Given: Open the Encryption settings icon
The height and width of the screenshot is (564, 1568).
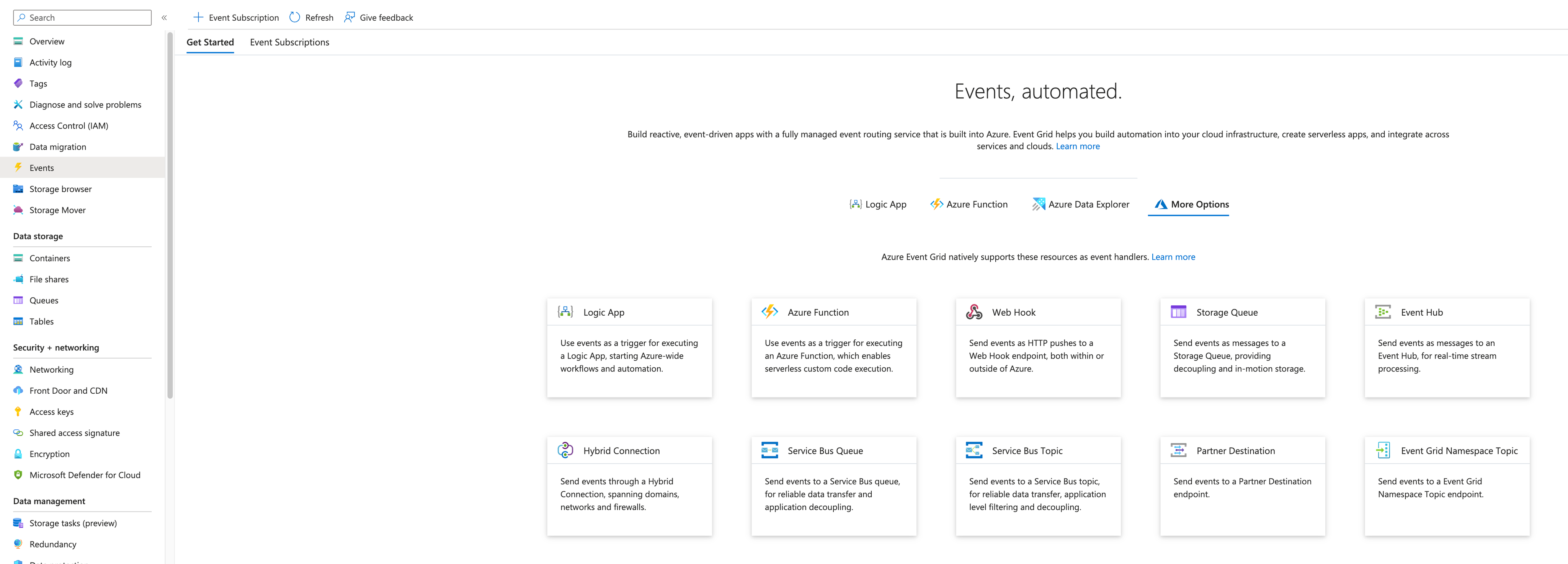Looking at the screenshot, I should click(x=18, y=454).
